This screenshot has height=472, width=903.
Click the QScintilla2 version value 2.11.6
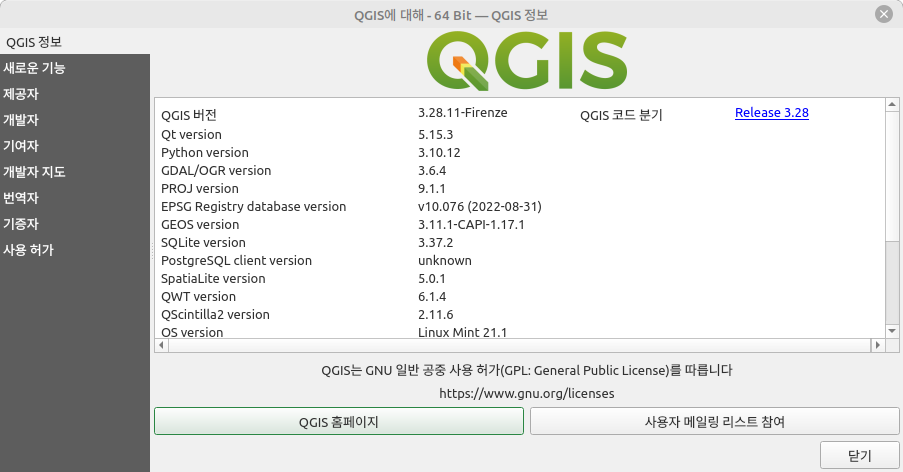435,314
